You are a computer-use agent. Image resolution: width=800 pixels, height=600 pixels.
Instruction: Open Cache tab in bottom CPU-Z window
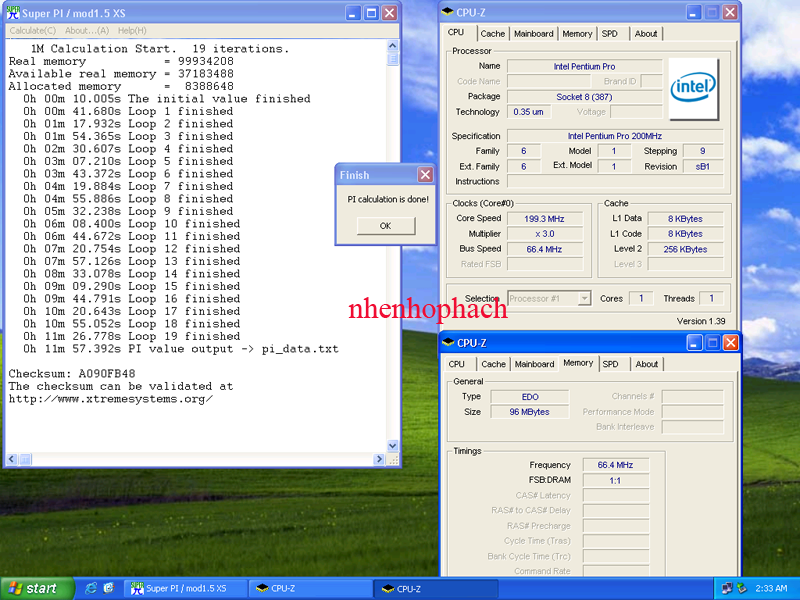pyautogui.click(x=493, y=364)
